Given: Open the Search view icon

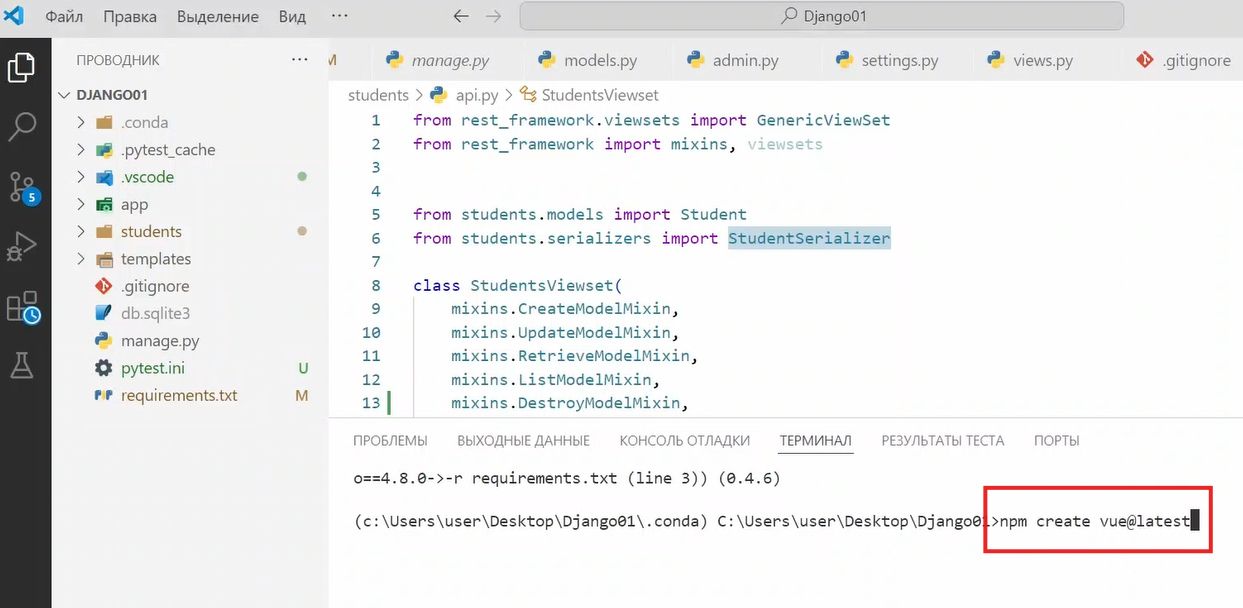Looking at the screenshot, I should pyautogui.click(x=22, y=126).
